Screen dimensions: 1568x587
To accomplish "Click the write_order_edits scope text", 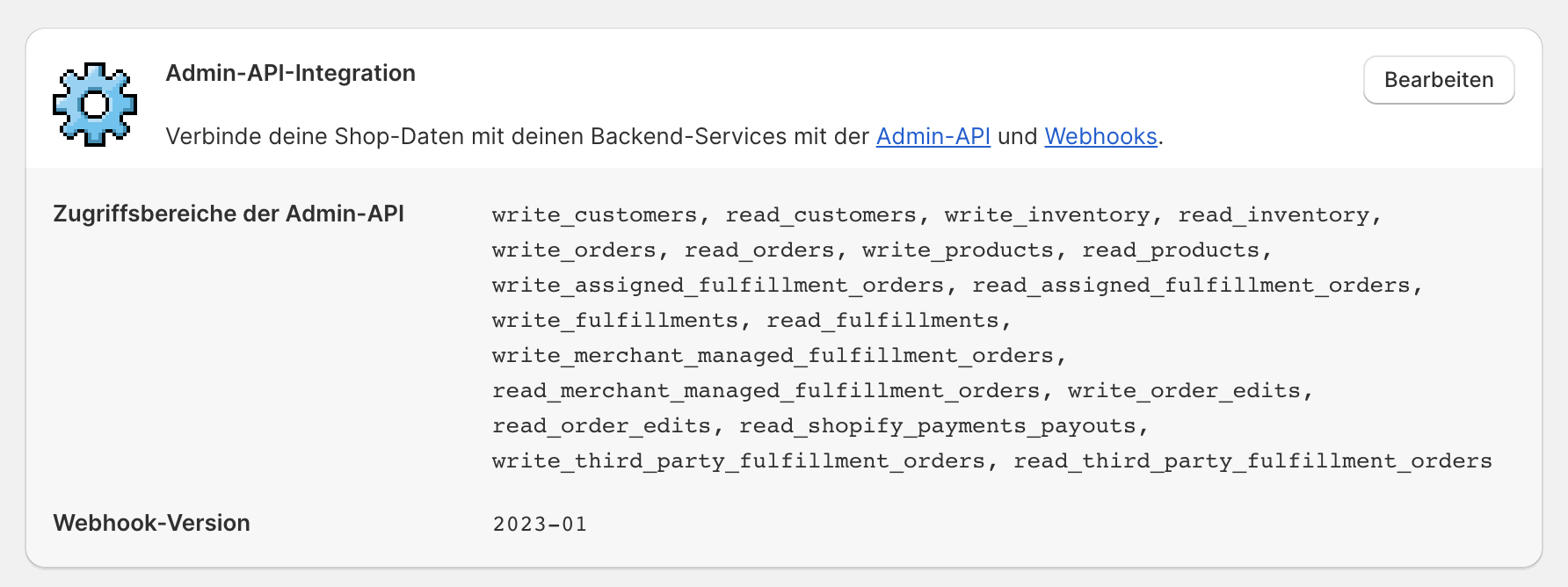I will 1184,391.
